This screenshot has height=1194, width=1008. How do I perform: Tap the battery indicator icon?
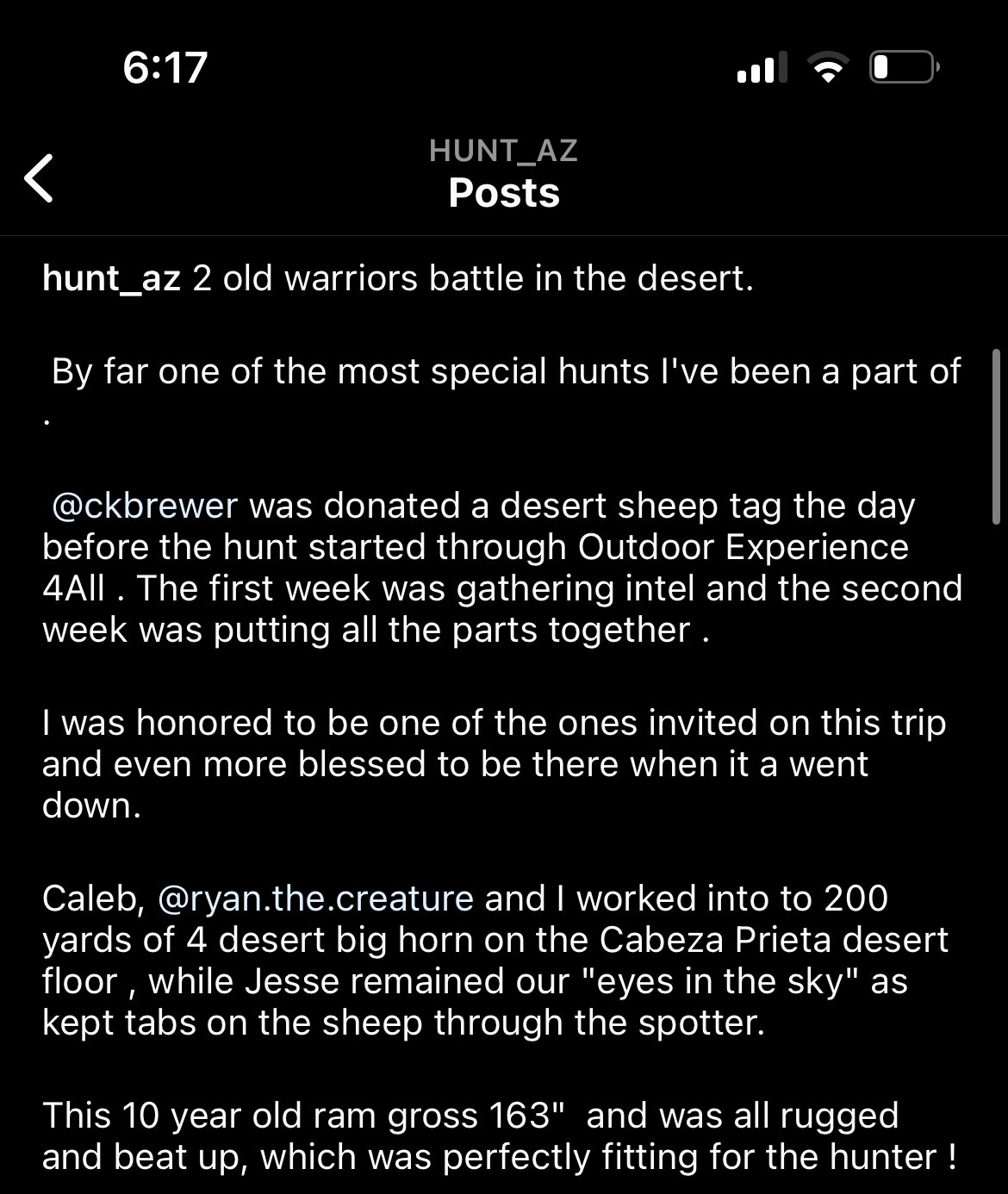pos(904,67)
